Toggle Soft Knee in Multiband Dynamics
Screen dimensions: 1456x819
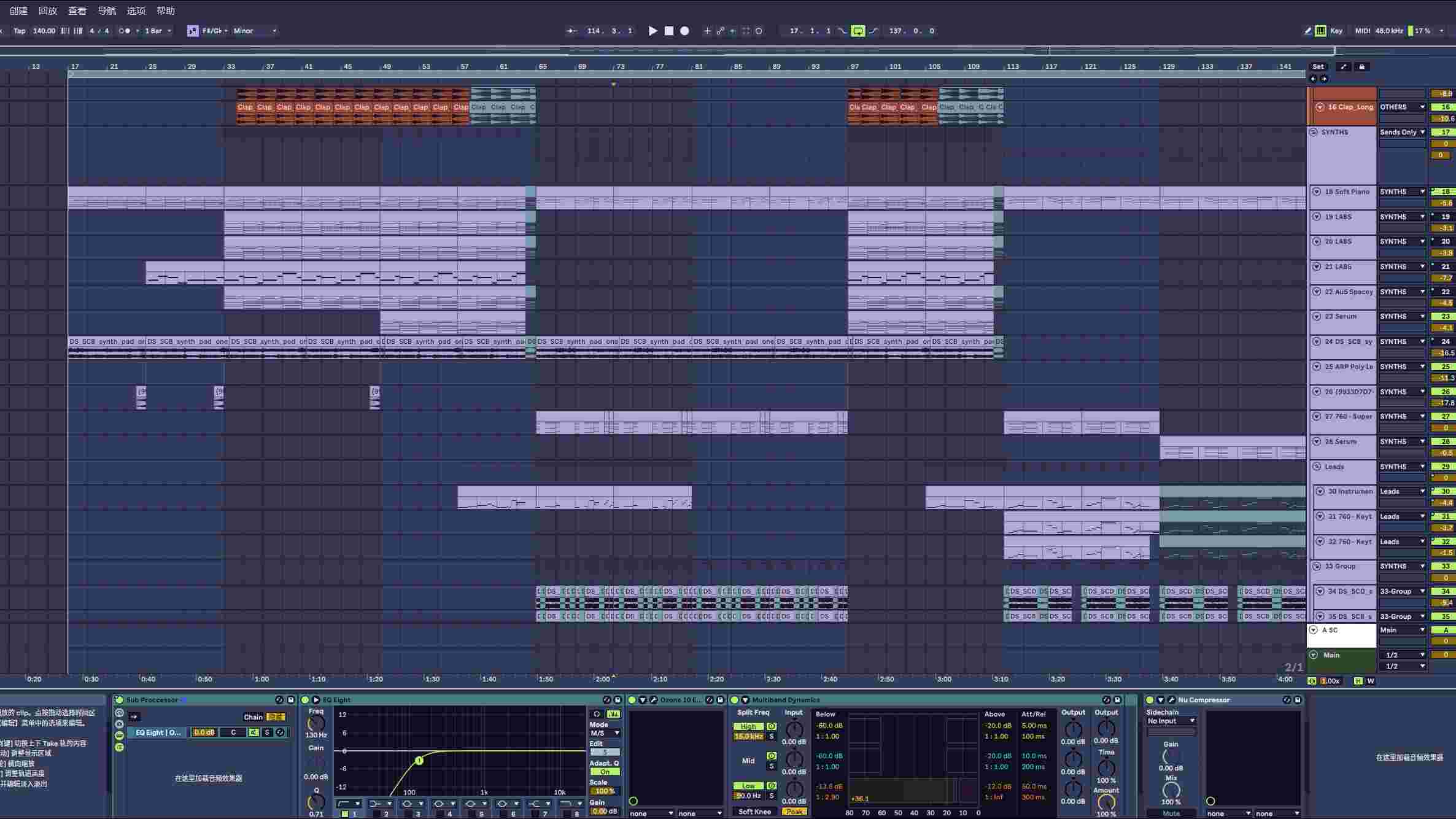pos(754,812)
